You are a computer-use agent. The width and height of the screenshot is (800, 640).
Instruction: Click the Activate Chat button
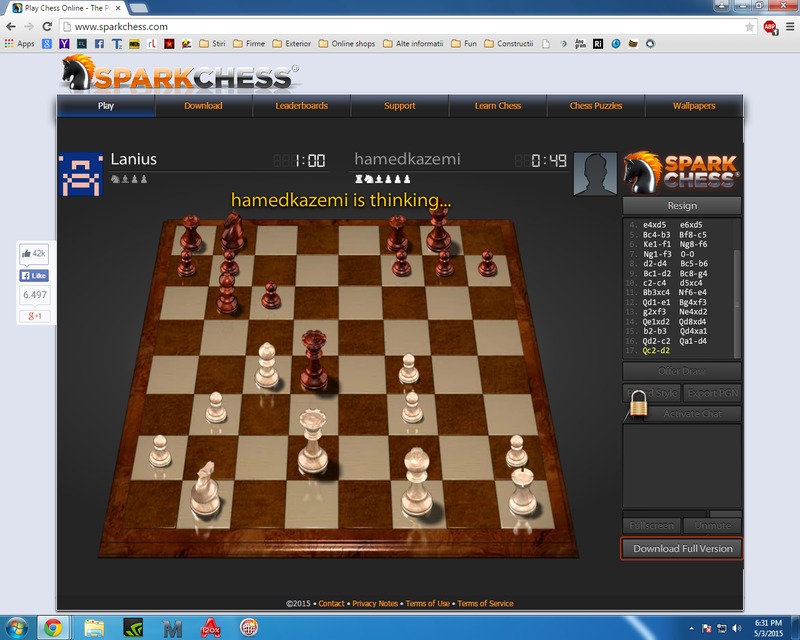coord(693,413)
